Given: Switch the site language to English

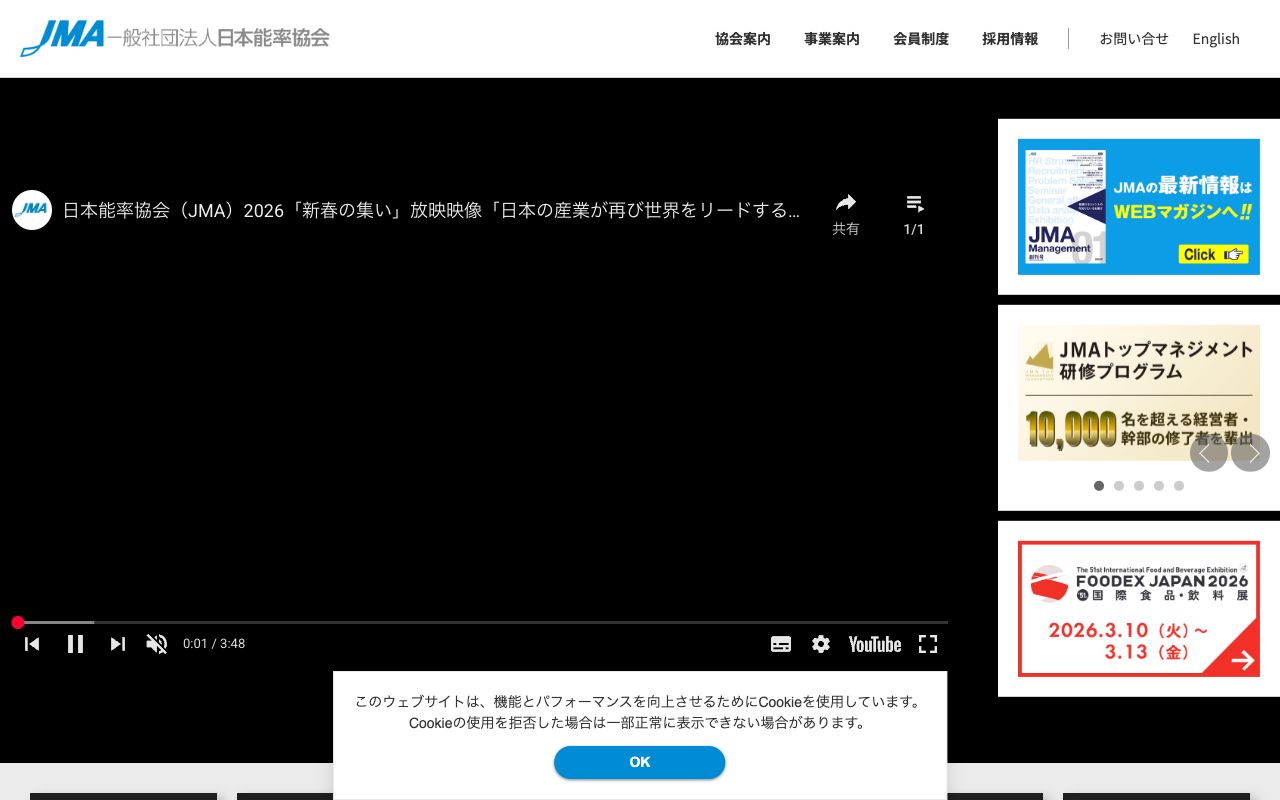Looking at the screenshot, I should tap(1216, 38).
